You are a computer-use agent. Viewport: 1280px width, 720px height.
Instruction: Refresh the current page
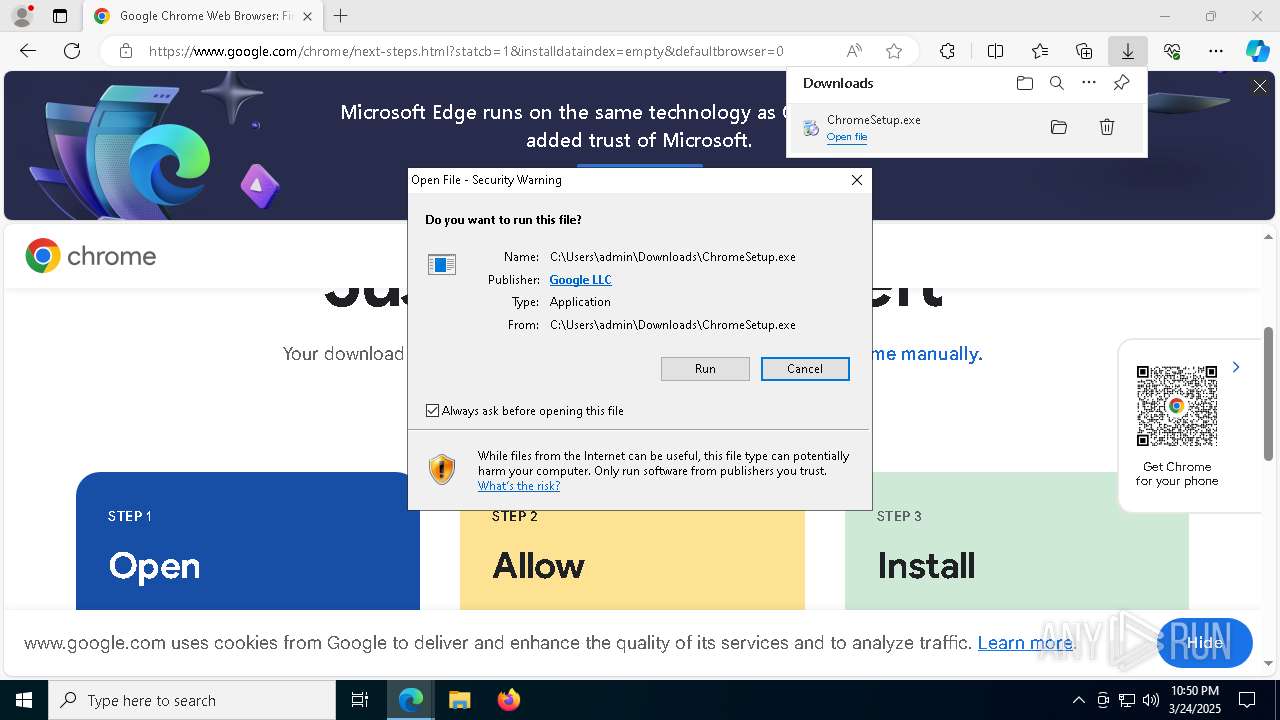72,51
